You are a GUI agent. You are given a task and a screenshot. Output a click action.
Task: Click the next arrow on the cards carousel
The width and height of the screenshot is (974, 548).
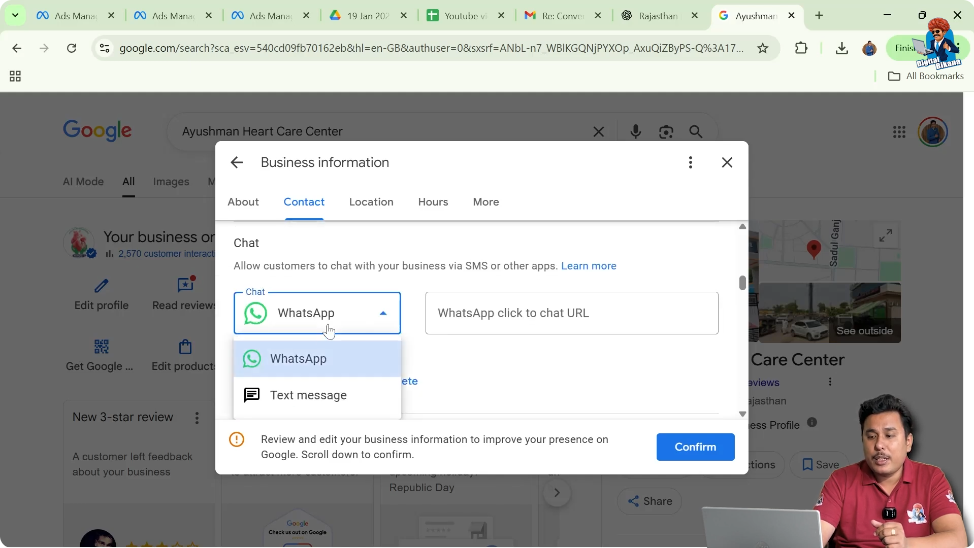(x=557, y=493)
